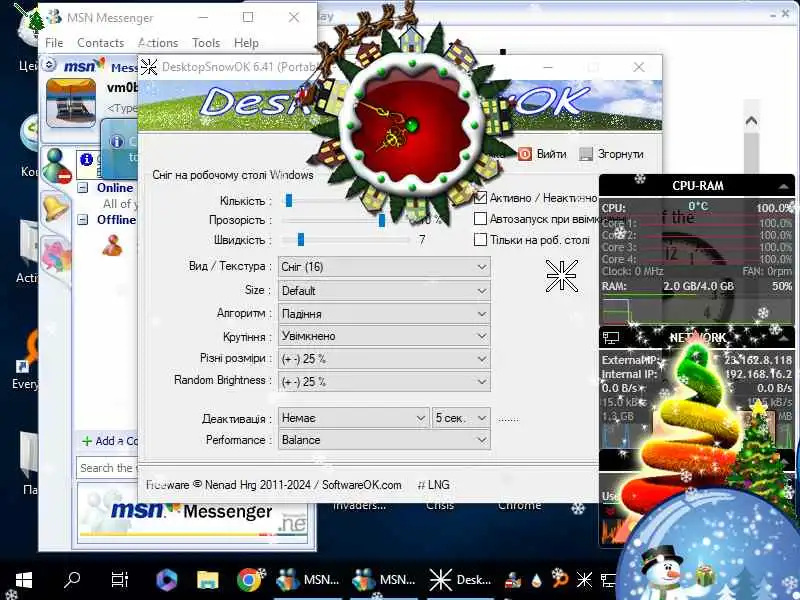Adjust the Швидкість slider handle
The height and width of the screenshot is (600, 800).
301,239
